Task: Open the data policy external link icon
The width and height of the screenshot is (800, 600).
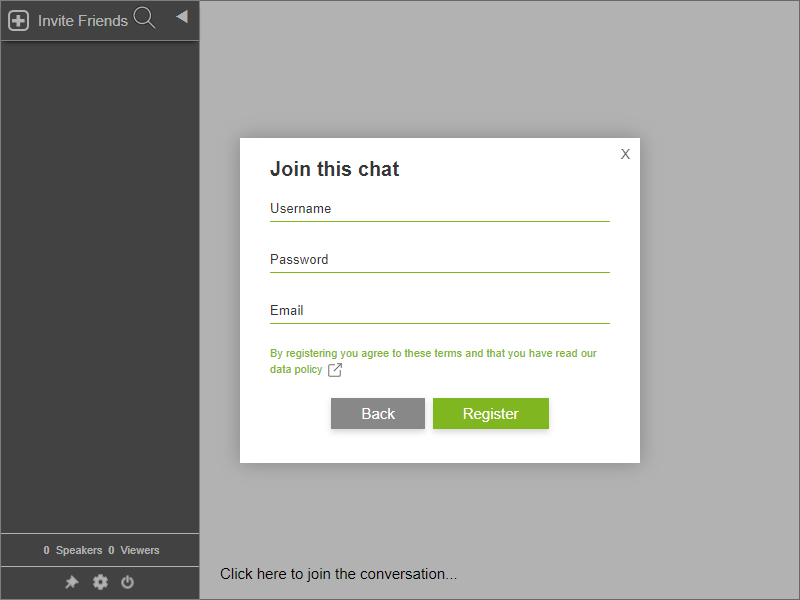Action: [x=334, y=369]
